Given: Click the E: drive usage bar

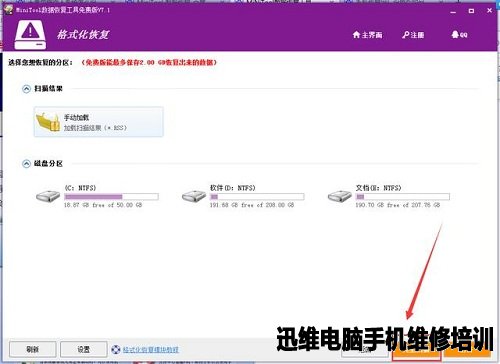Looking at the screenshot, I should click(x=403, y=197).
